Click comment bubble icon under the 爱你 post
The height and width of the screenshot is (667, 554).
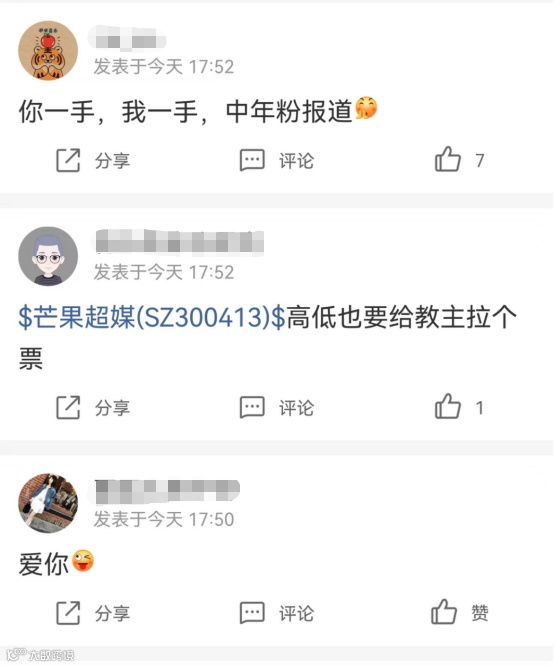pyautogui.click(x=252, y=613)
